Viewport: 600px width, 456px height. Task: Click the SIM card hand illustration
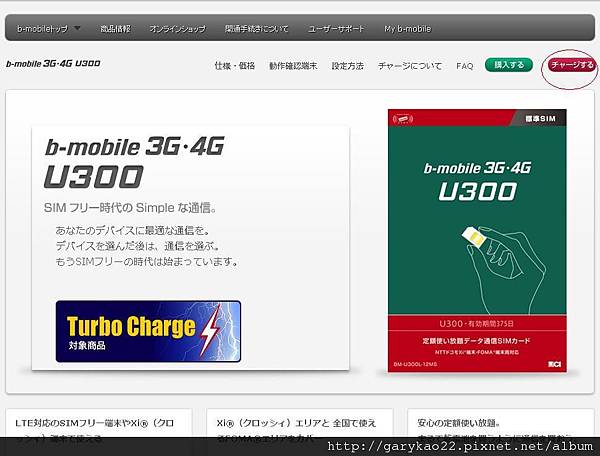[x=504, y=269]
